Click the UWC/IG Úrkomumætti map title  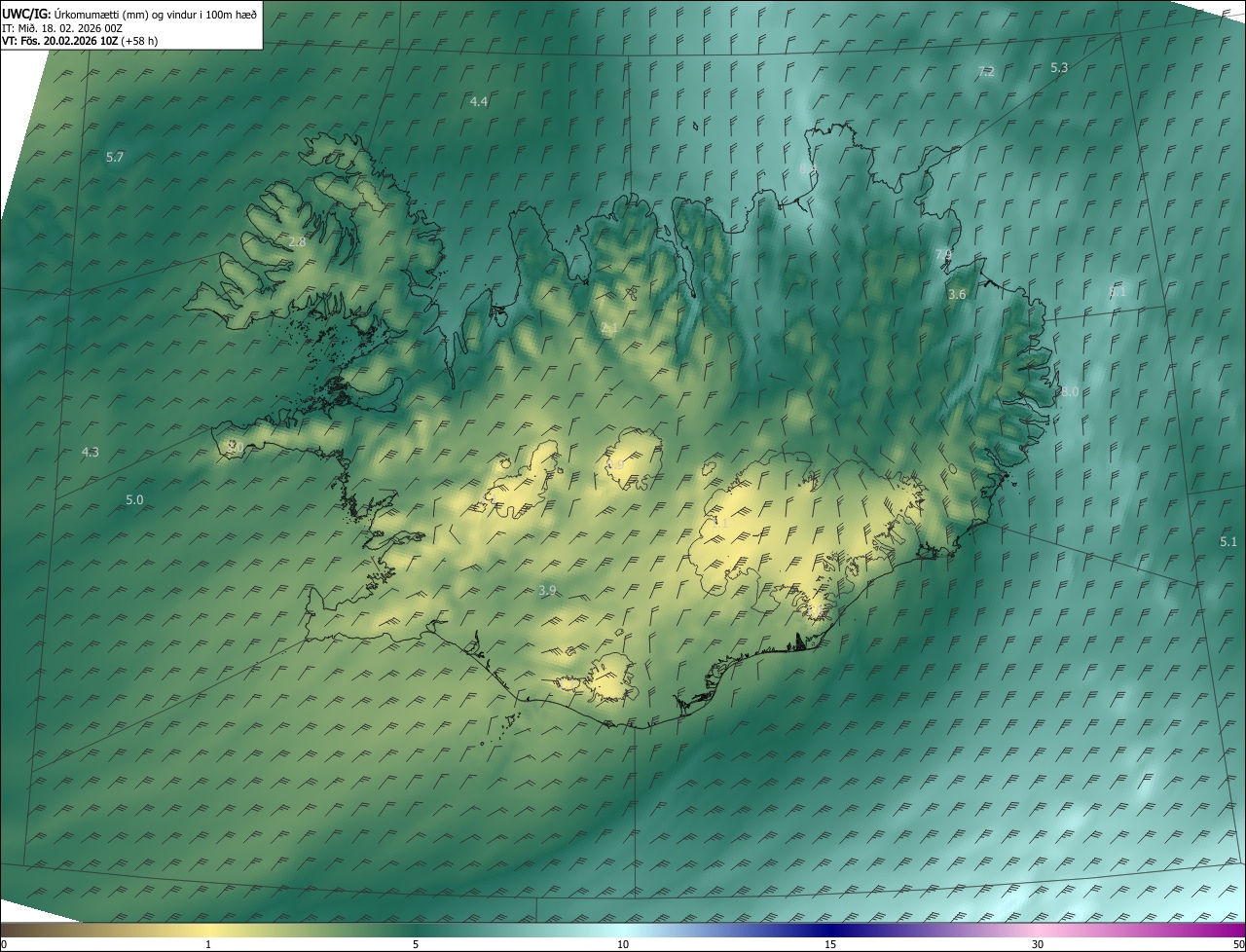[x=129, y=14]
